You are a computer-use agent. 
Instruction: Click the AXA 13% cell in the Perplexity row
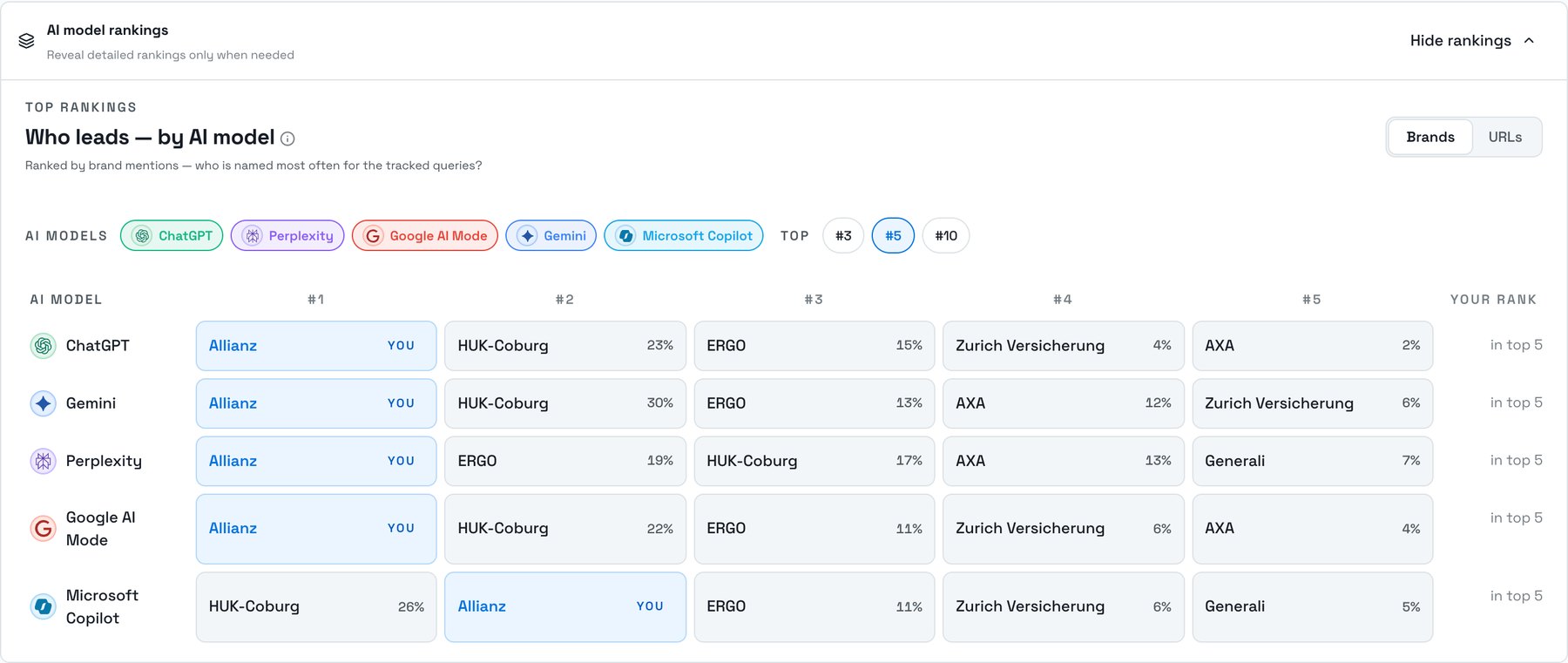(x=1064, y=461)
